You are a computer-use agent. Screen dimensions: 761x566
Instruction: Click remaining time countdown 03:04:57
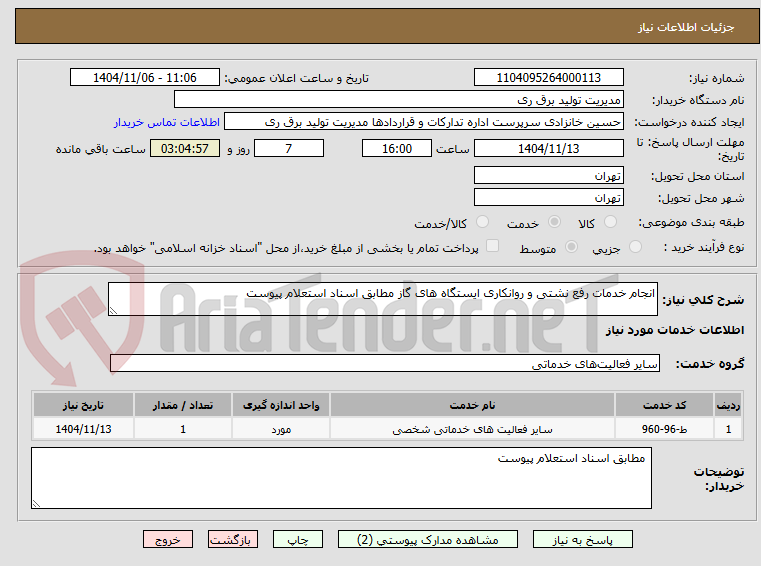tap(184, 149)
